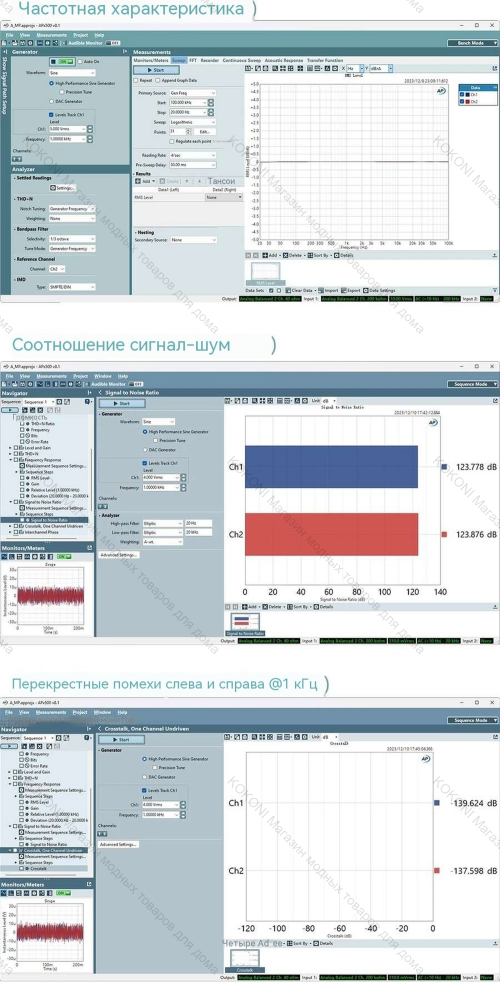Image resolution: width=500 pixels, height=982 pixels.
Task: Switch to the FFT tab
Action: (x=192, y=60)
